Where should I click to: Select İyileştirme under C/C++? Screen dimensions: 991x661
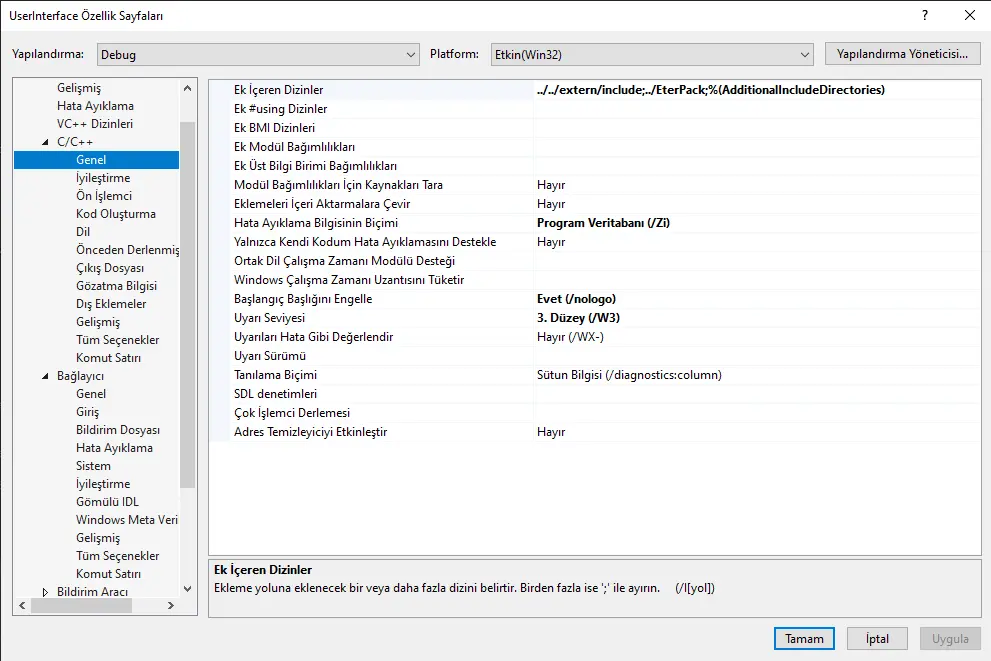pyautogui.click(x=103, y=178)
